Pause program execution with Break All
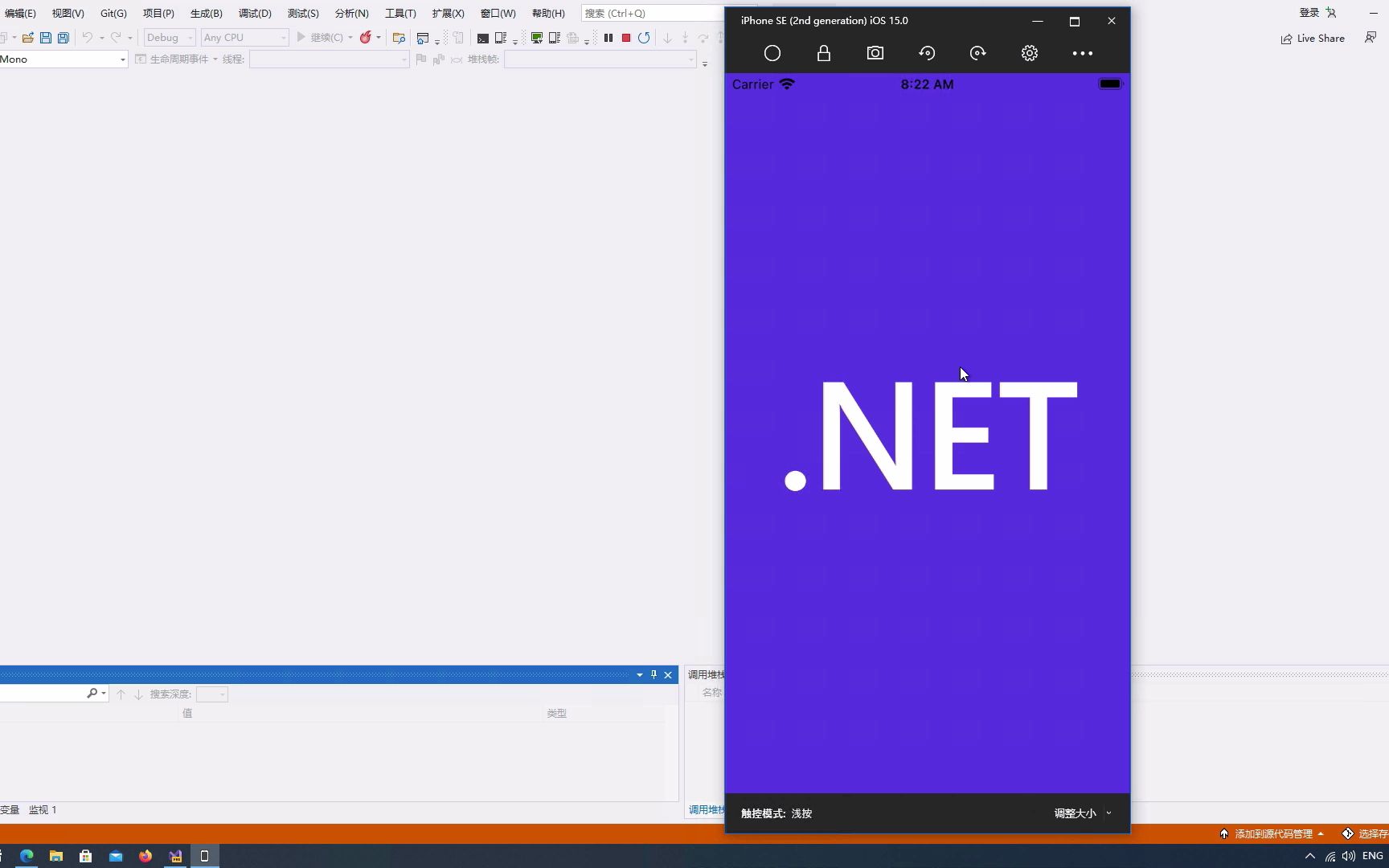Image resolution: width=1389 pixels, height=868 pixels. coord(608,38)
